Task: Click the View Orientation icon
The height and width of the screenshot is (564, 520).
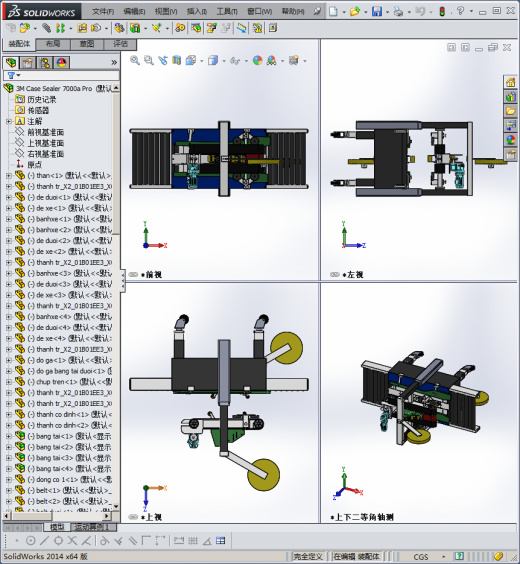Action: pos(191,60)
